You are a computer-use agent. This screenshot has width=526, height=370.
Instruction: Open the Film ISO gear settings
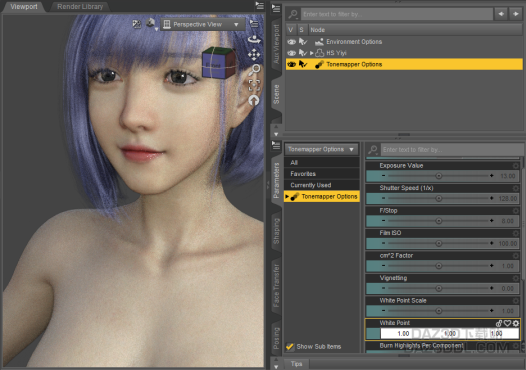[x=516, y=233]
